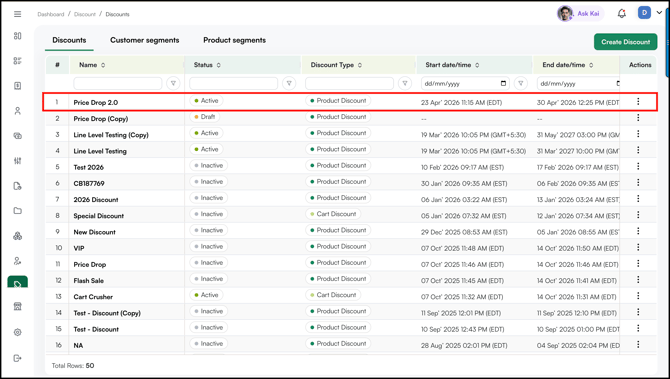Switch to the Product segments tab
Screen dimensions: 670x379
(234, 40)
